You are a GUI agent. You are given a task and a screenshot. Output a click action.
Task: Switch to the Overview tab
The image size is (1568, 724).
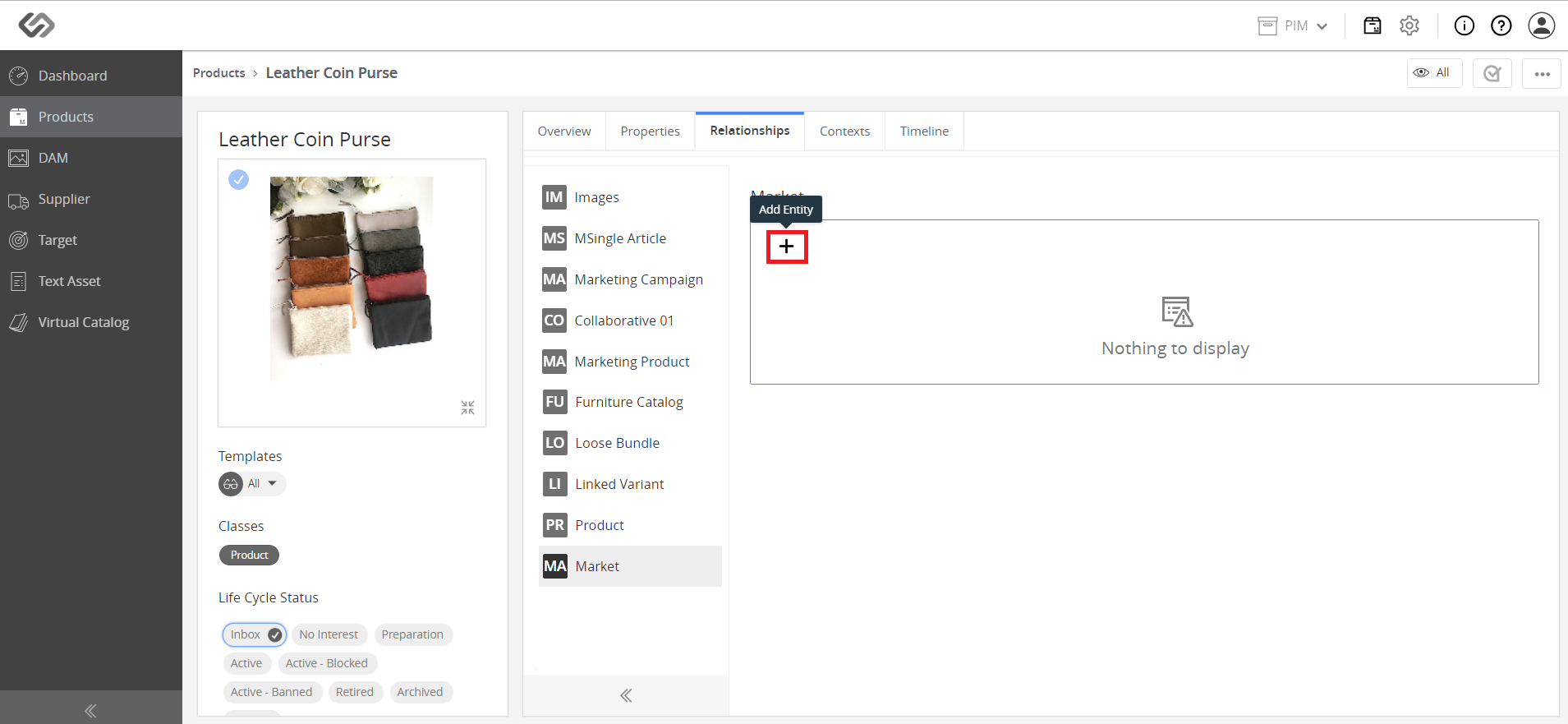click(564, 131)
